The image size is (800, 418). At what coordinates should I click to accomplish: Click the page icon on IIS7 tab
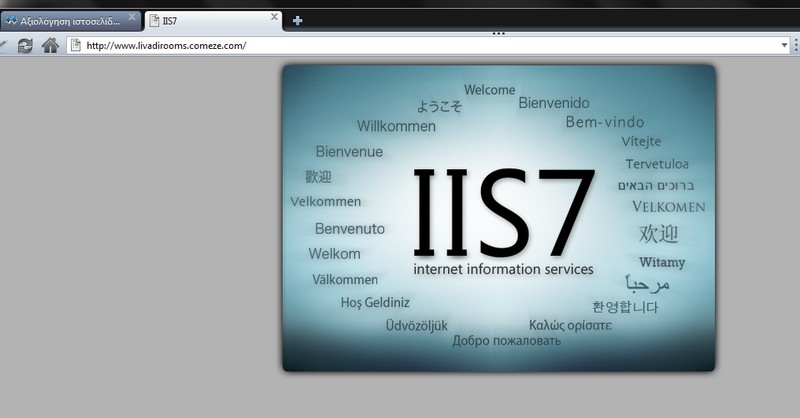[154, 21]
